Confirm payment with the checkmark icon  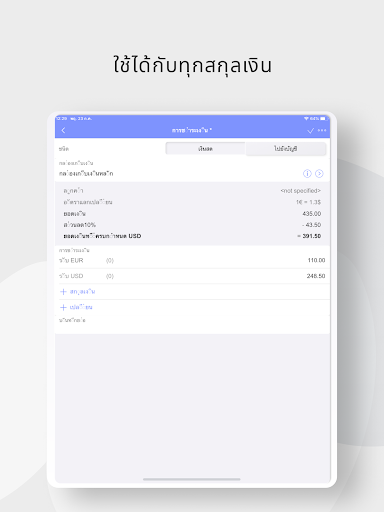point(310,130)
